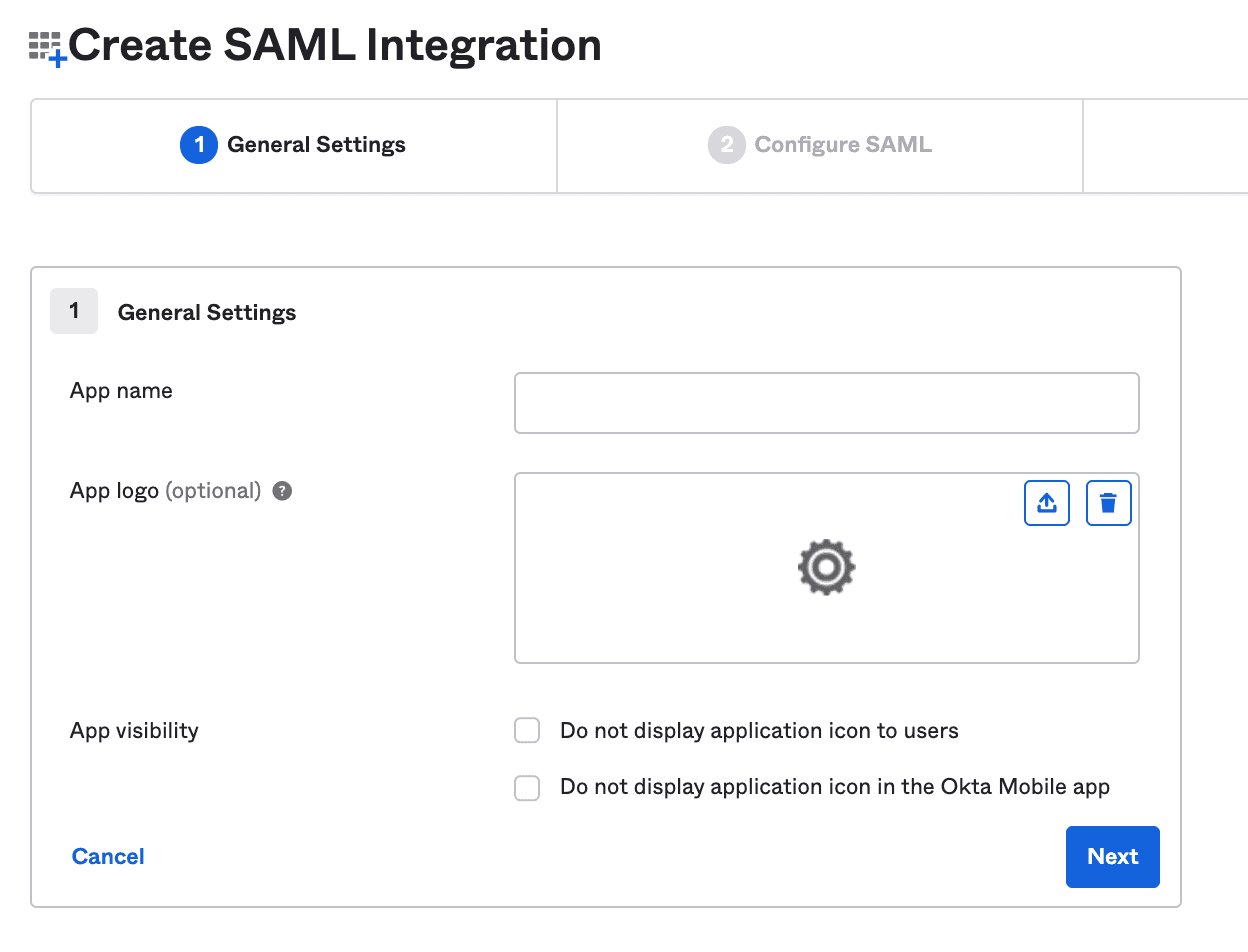The height and width of the screenshot is (952, 1248).
Task: Delete the uploaded app logo
Action: 1108,503
